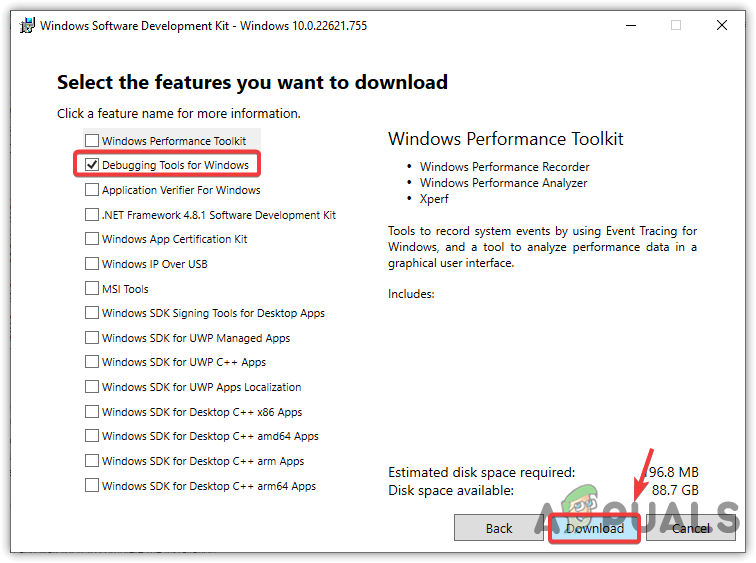Viewport: 756px width, 563px height.
Task: Enable Windows SDK for UWP Managed Apps
Action: click(x=93, y=338)
